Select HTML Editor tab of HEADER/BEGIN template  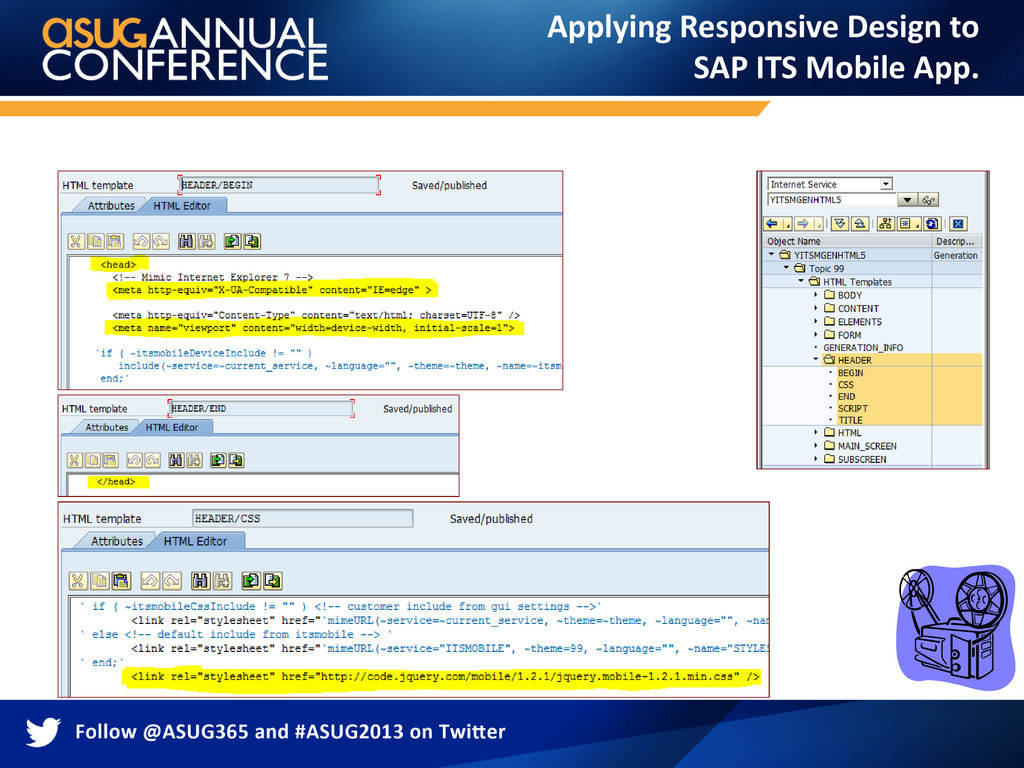pyautogui.click(x=182, y=206)
